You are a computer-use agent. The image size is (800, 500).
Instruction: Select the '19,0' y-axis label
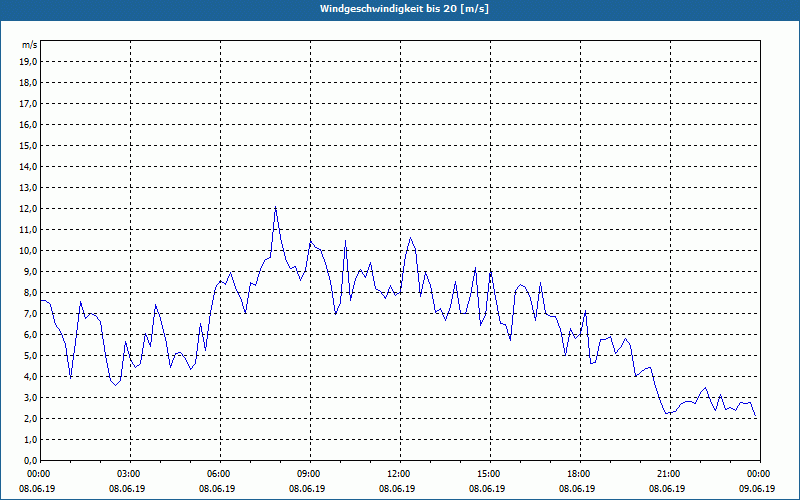(29, 62)
